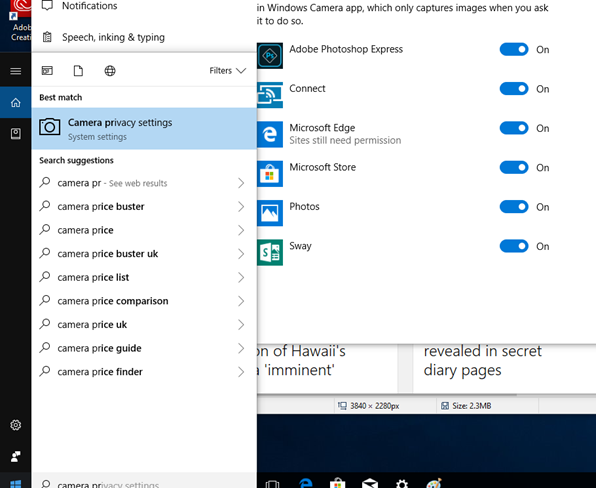Click the Notifications icon in Settings sidebar
The height and width of the screenshot is (488, 596).
point(47,6)
